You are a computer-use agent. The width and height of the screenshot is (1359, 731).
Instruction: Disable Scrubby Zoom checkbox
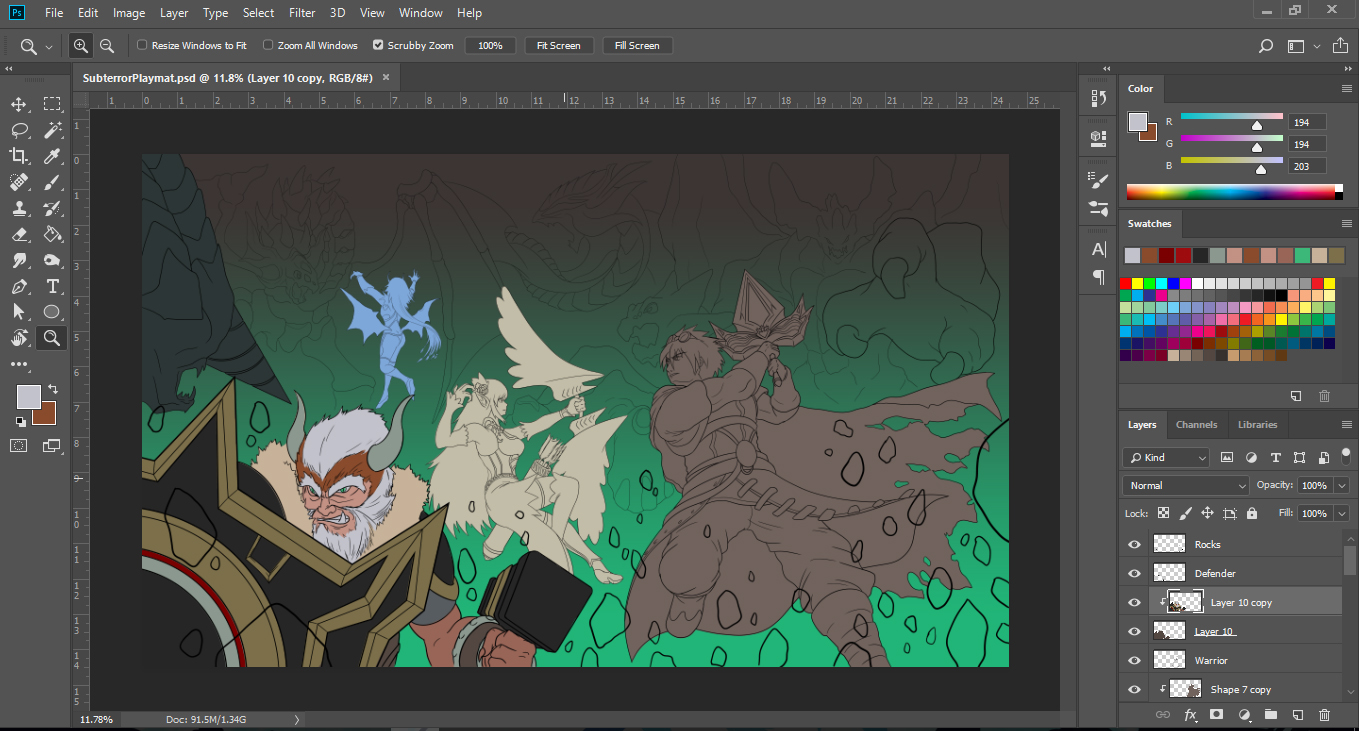(x=378, y=45)
